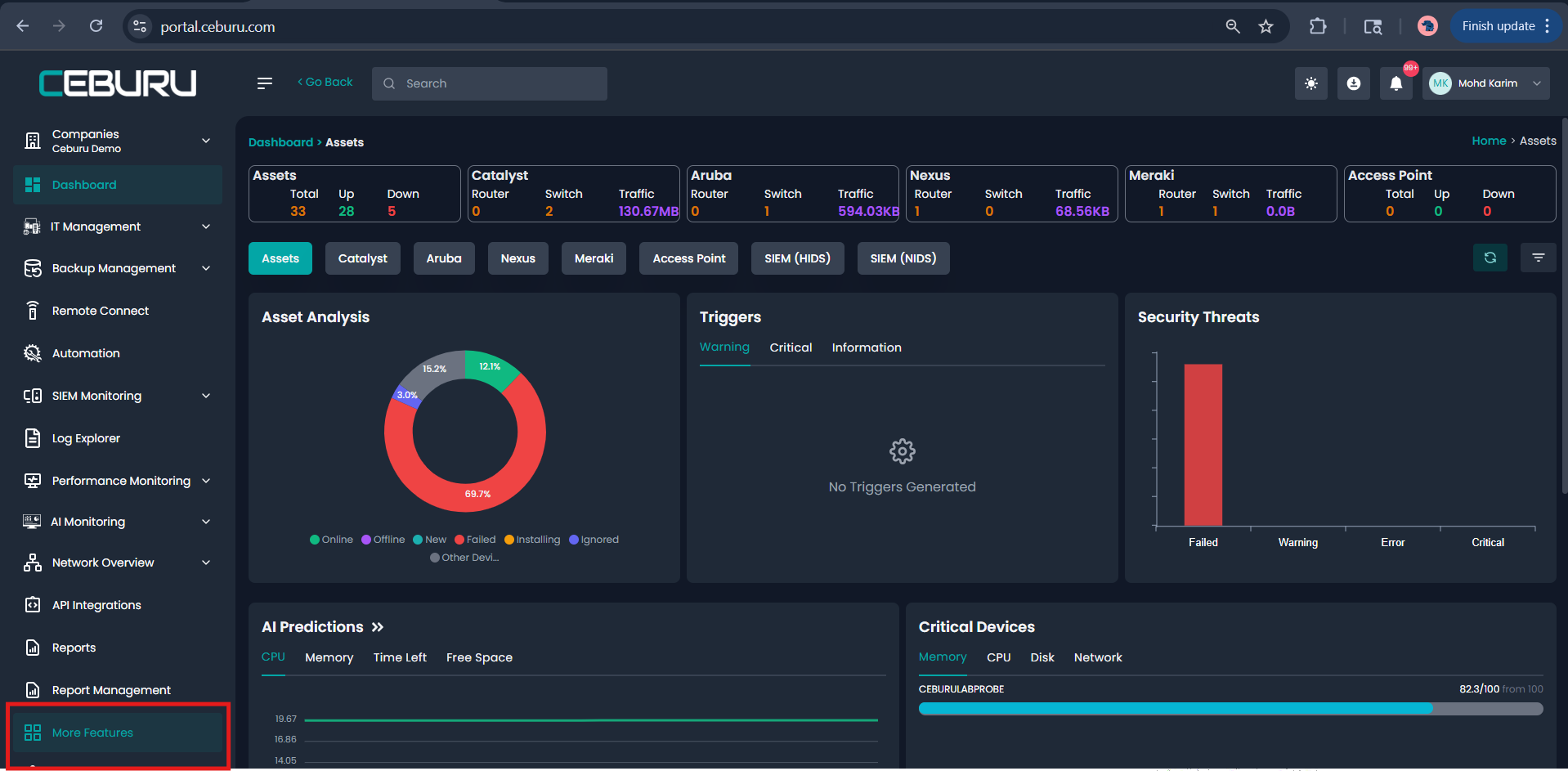This screenshot has height=771, width=1568.
Task: Switch to the Aruba tab
Action: click(444, 258)
